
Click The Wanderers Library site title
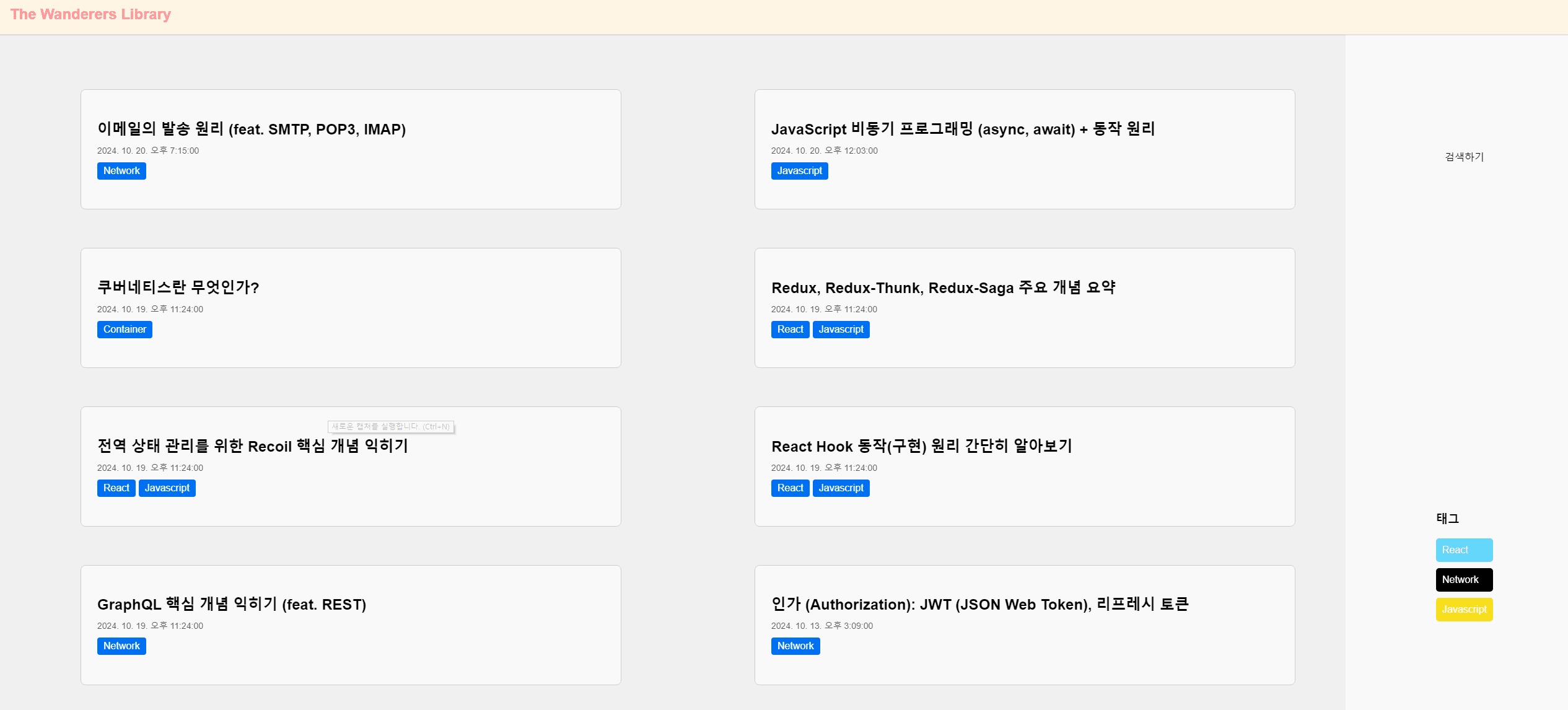click(x=90, y=14)
